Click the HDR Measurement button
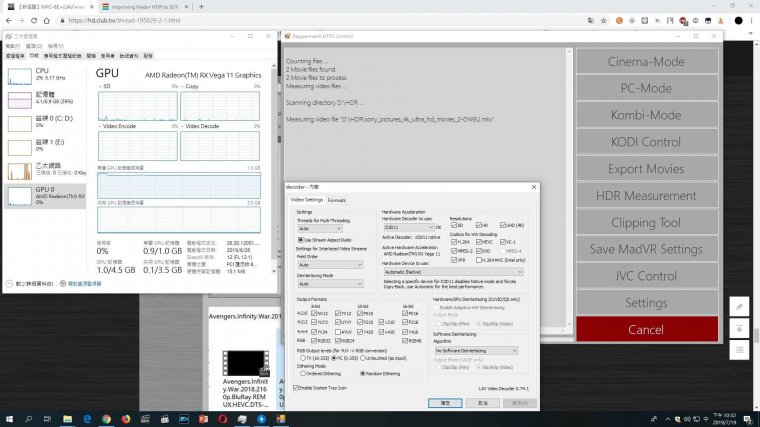This screenshot has height=427, width=760. pyautogui.click(x=646, y=196)
